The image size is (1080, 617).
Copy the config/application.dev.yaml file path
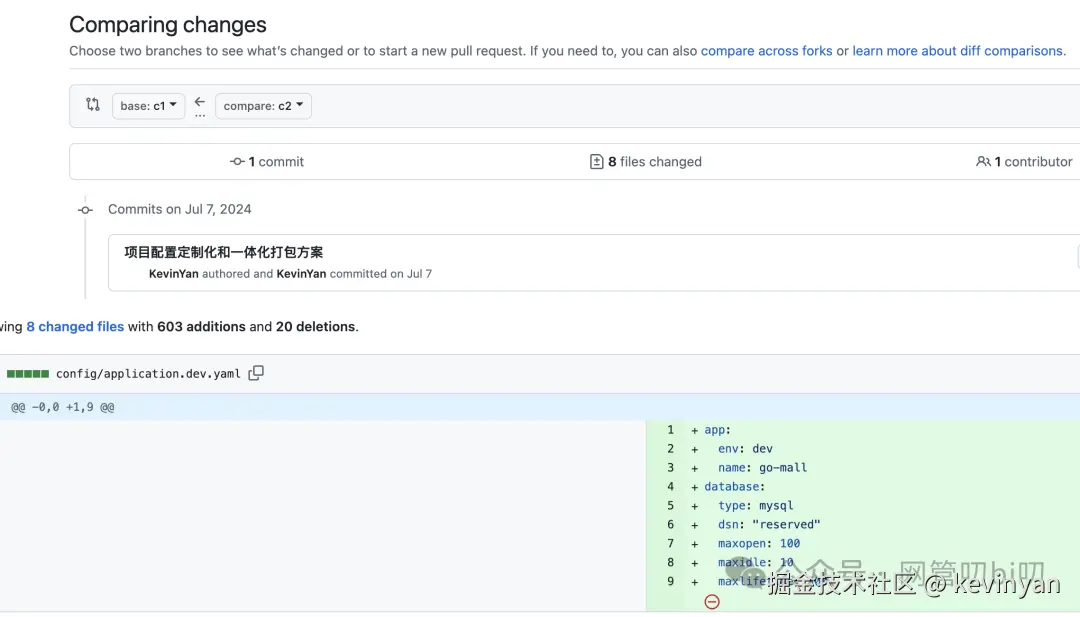256,373
